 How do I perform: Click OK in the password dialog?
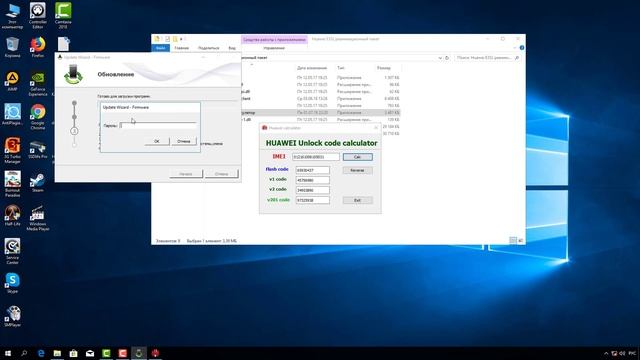pos(157,141)
